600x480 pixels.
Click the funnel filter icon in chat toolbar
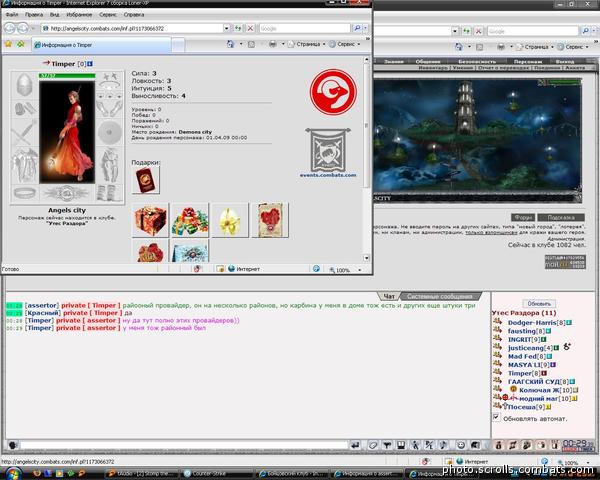pyautogui.click(x=387, y=445)
